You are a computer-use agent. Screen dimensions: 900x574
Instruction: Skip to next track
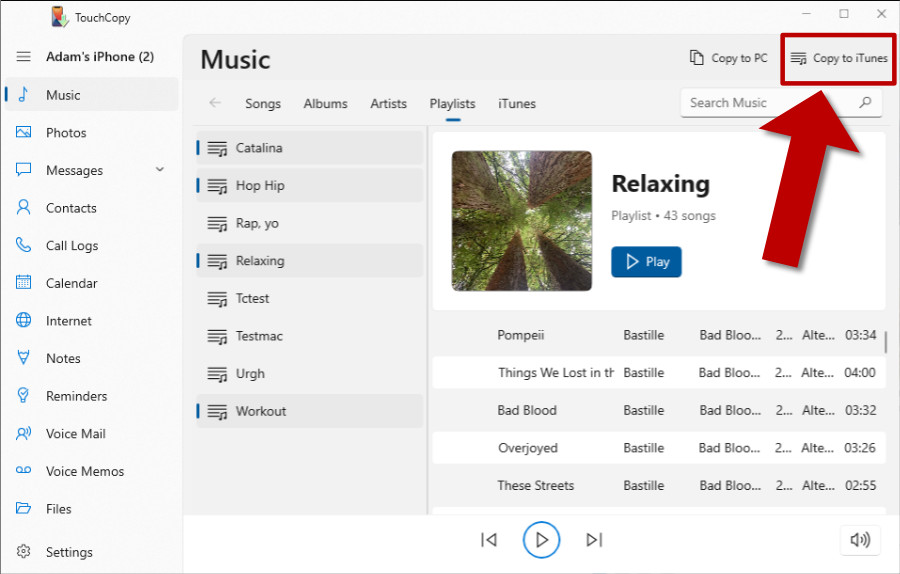(x=594, y=540)
